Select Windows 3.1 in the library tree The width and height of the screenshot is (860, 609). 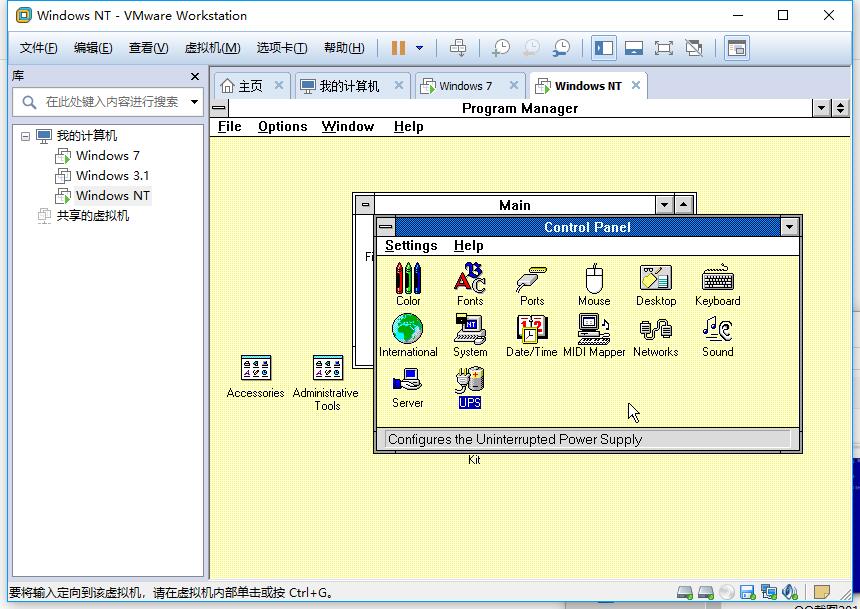point(102,176)
